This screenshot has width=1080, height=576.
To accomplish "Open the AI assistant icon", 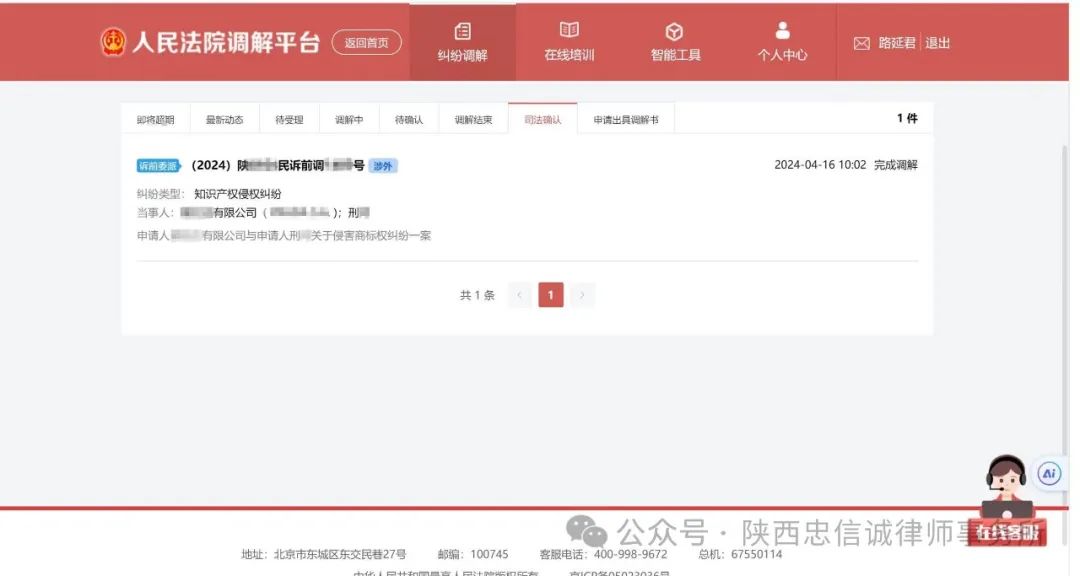I will click(1049, 474).
